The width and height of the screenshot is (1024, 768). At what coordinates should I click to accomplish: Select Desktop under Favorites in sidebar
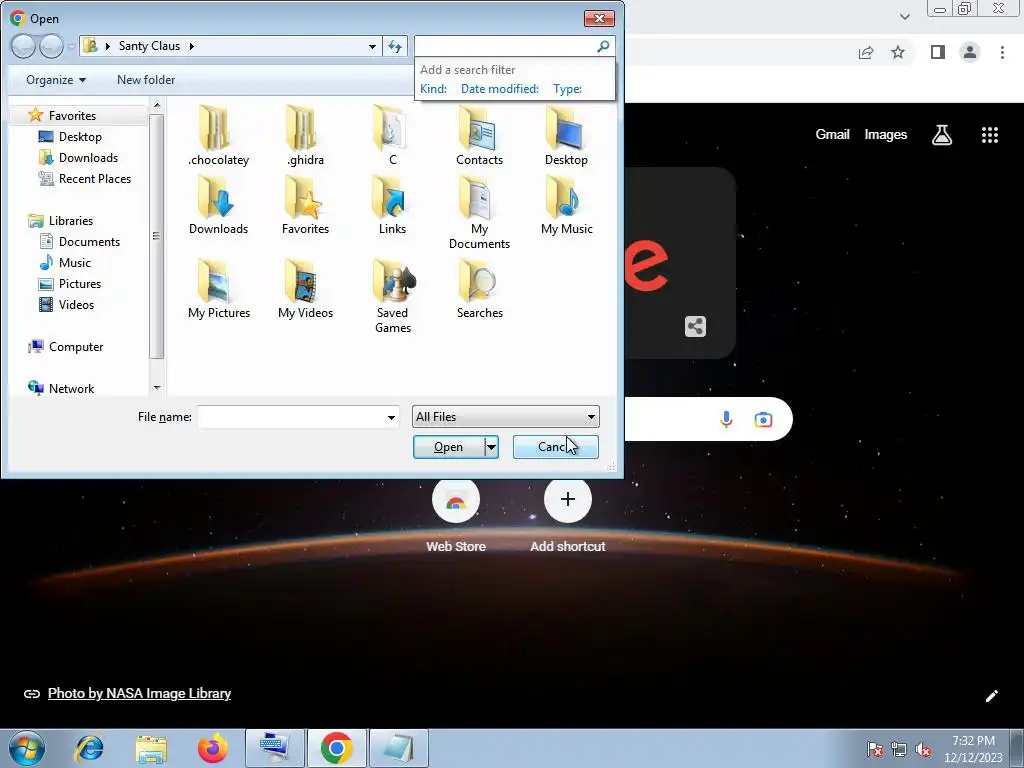point(80,136)
